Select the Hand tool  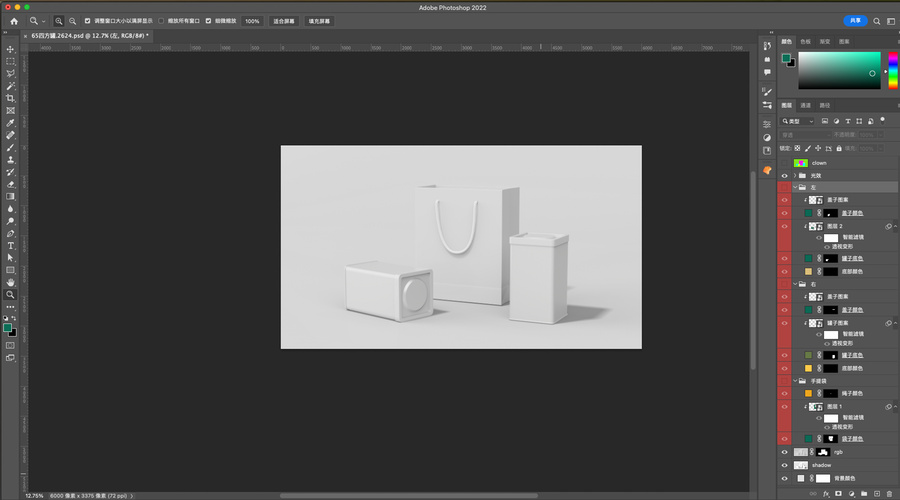coord(10,282)
